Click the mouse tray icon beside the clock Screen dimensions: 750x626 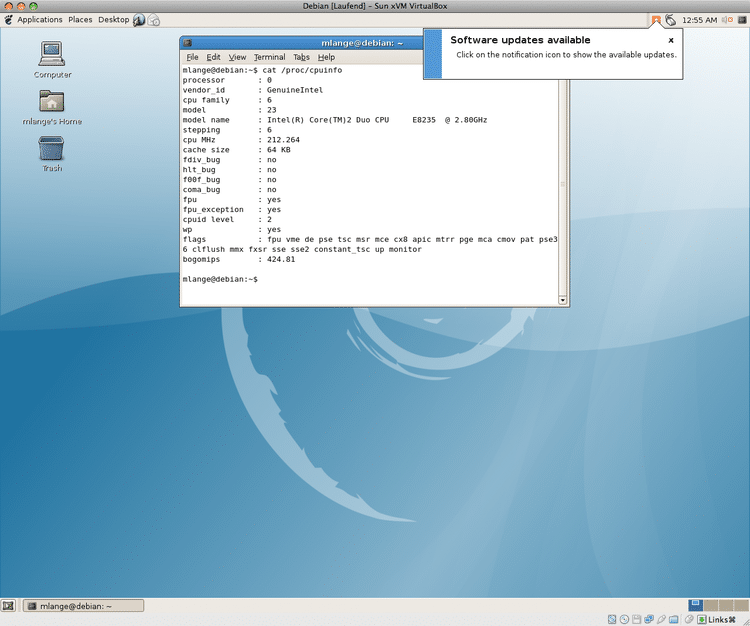(x=671, y=20)
